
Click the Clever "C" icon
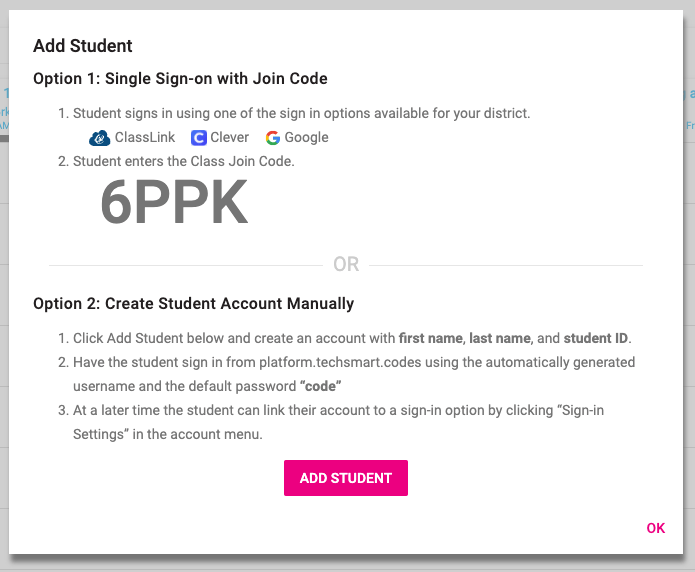pyautogui.click(x=199, y=138)
